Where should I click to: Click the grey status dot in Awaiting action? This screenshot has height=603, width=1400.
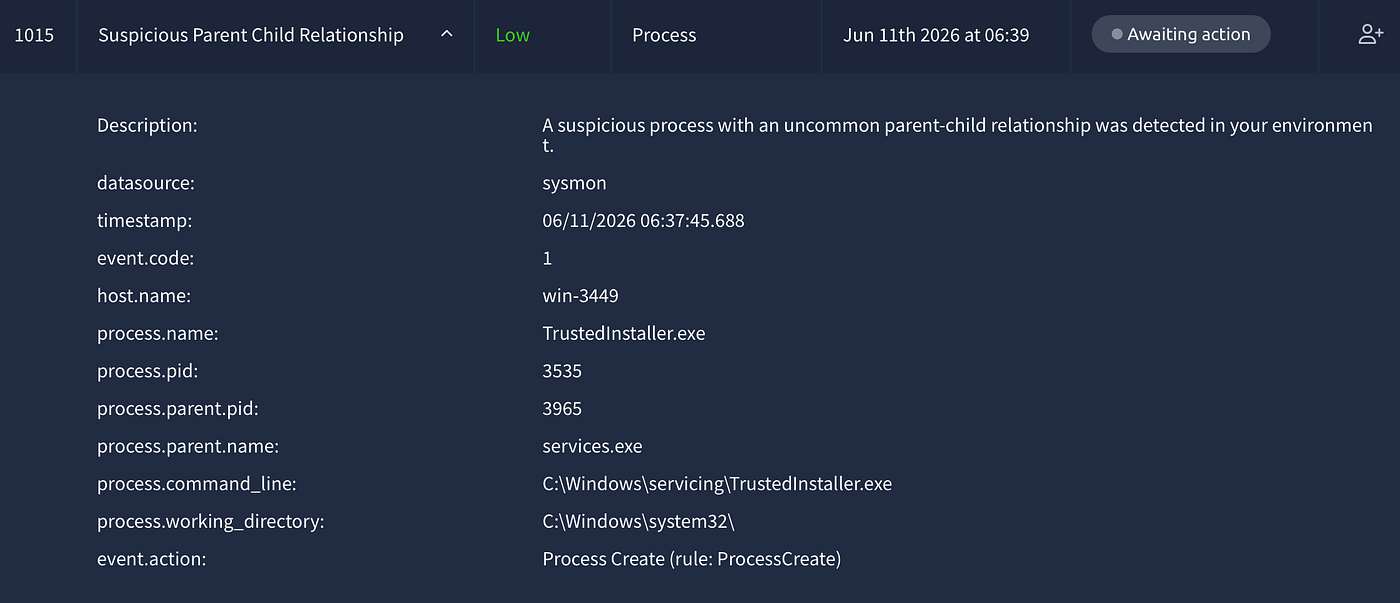1117,35
